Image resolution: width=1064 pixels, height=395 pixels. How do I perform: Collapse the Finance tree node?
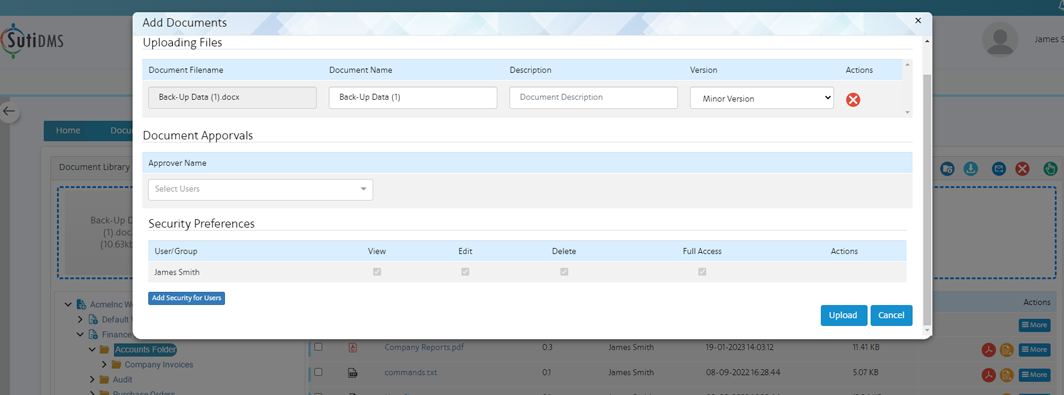tap(80, 334)
